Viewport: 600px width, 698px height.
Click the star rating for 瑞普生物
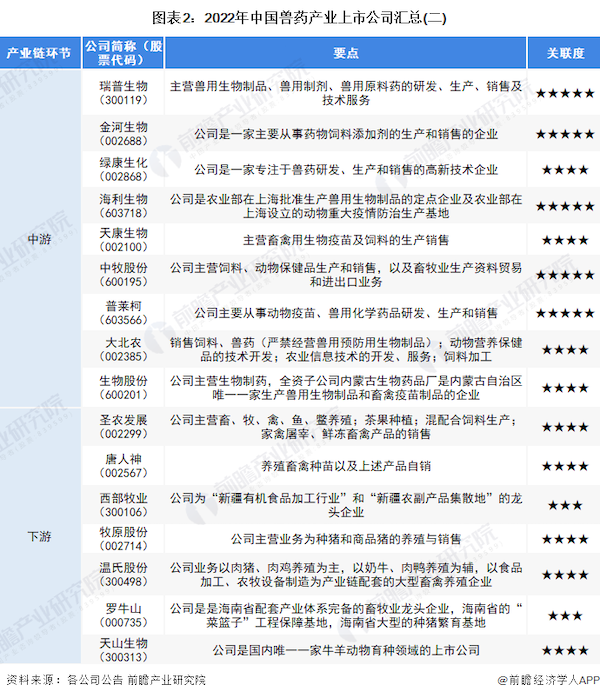coord(565,93)
